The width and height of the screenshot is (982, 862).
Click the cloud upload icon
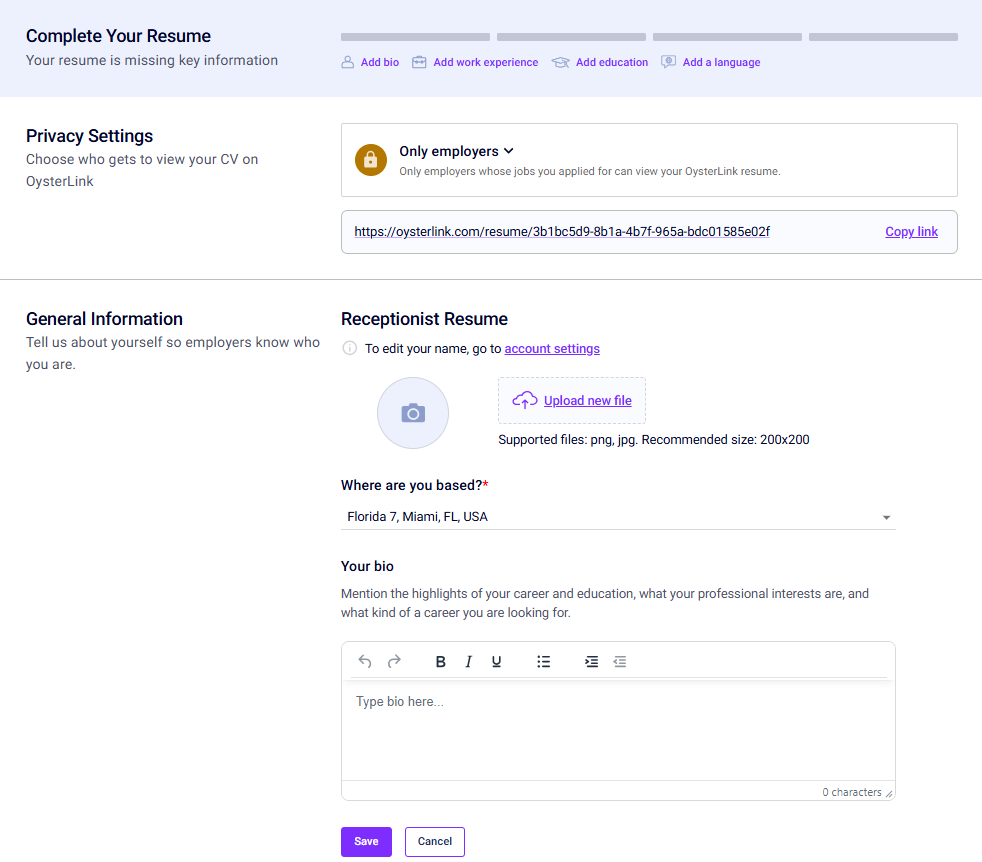[x=525, y=400]
